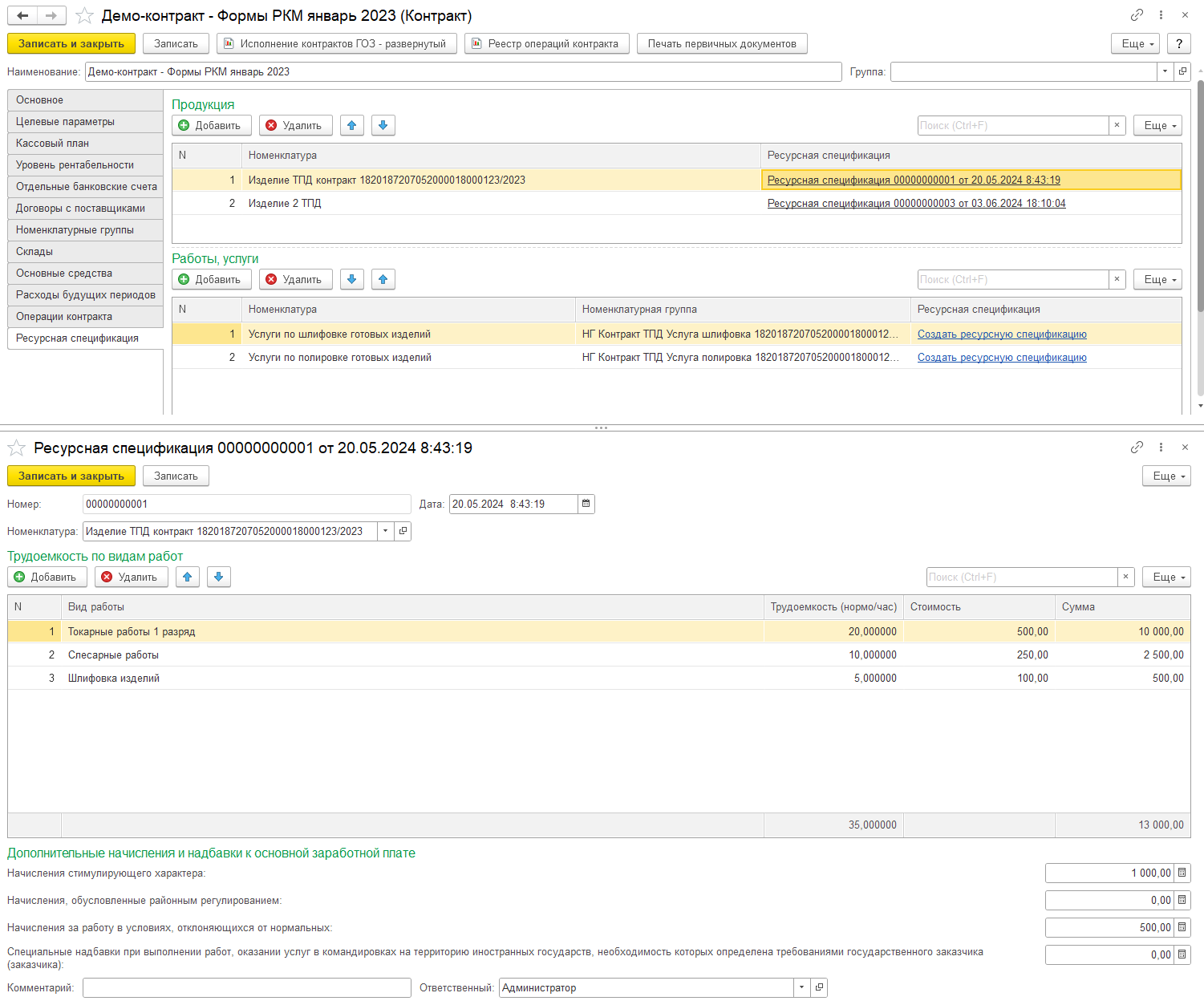Copy link to contract with chain icon

point(1137,15)
